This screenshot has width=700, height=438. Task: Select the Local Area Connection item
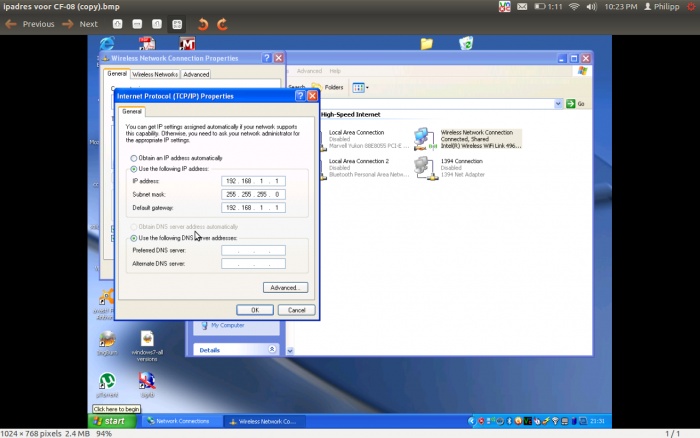click(x=364, y=139)
